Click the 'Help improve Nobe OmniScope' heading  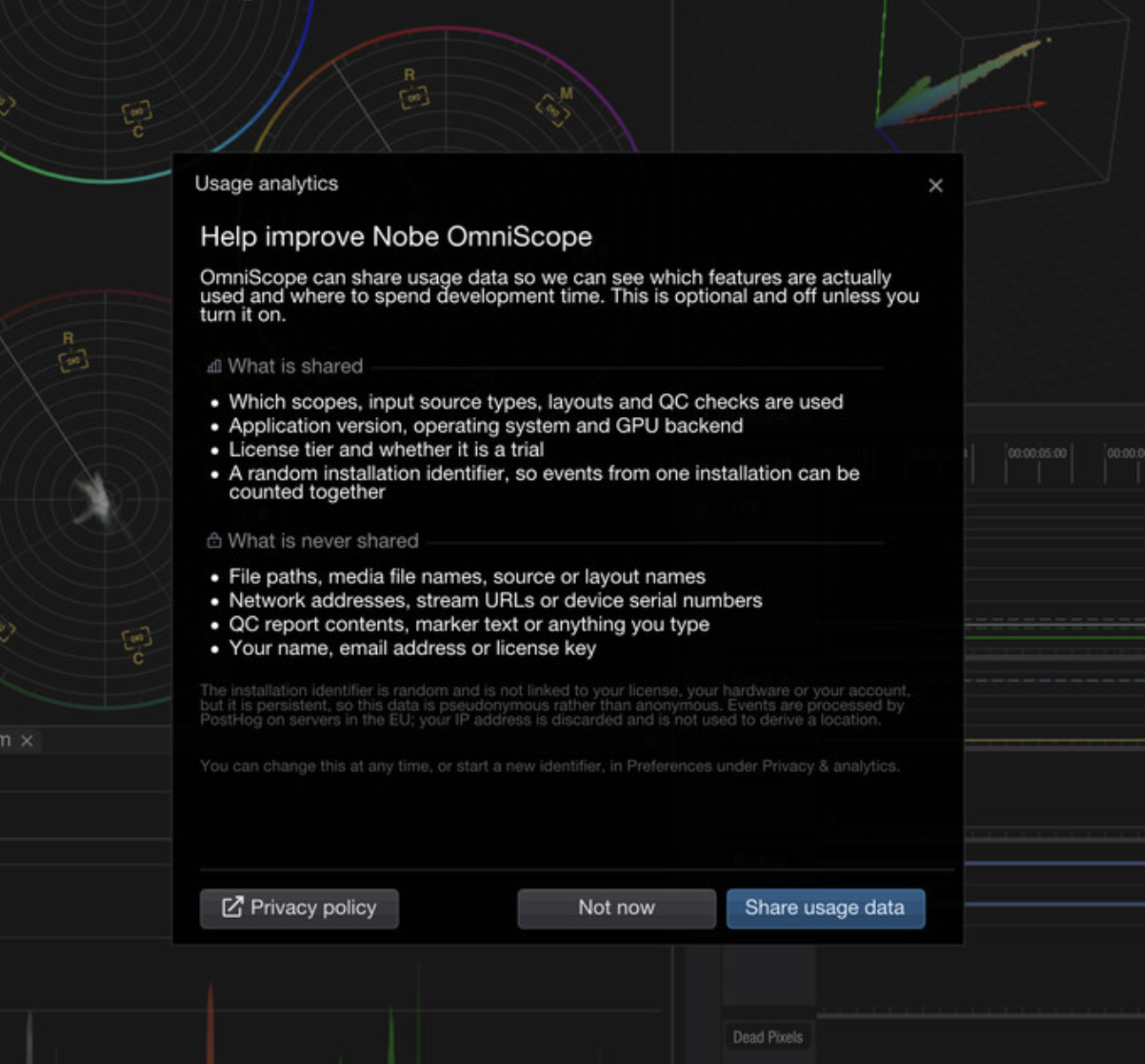tap(396, 236)
